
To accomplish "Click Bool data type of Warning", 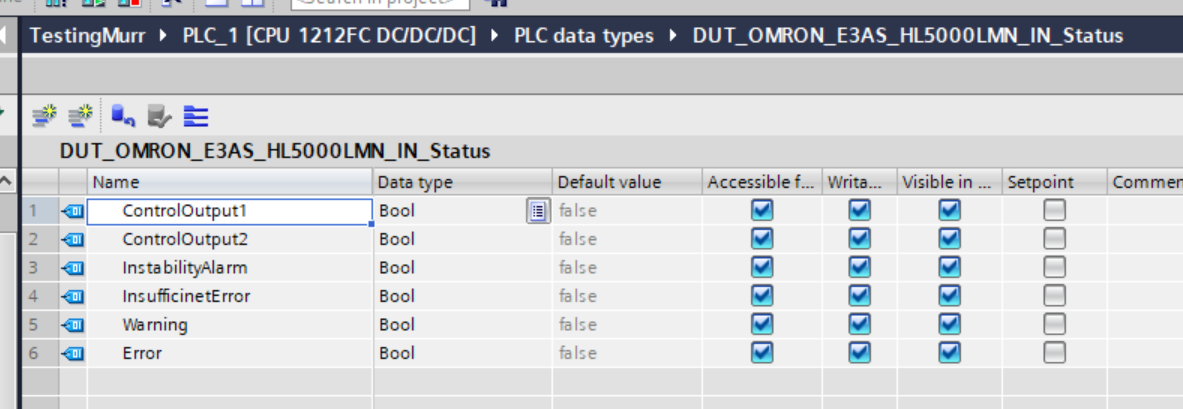I will tap(397, 325).
